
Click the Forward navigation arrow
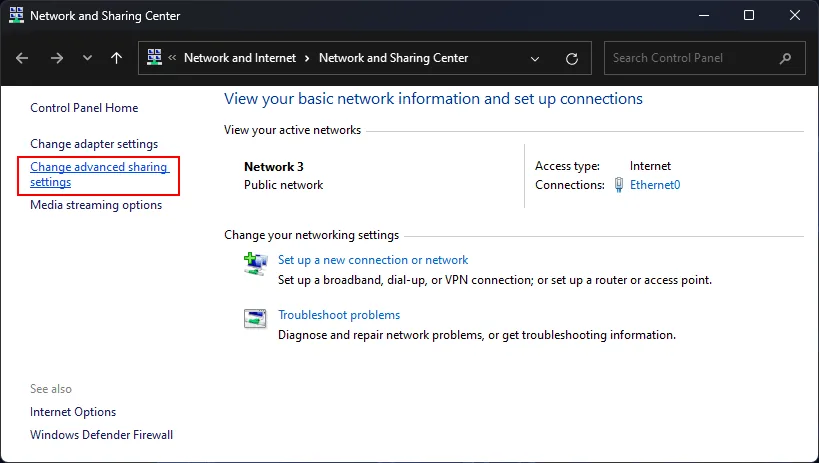(56, 58)
